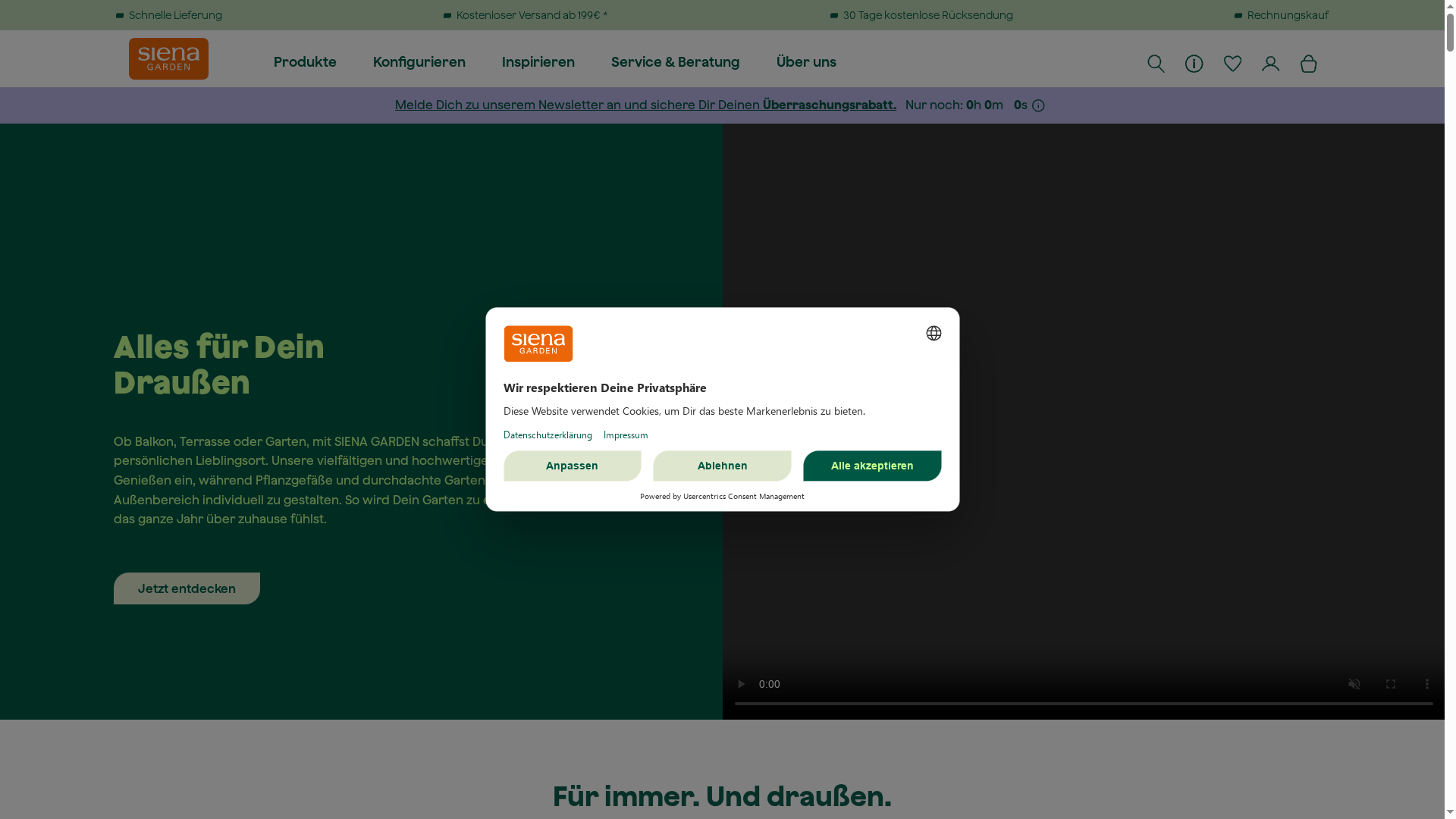Open the Datenschutzerklärung link
This screenshot has width=1456, height=819.
[548, 435]
